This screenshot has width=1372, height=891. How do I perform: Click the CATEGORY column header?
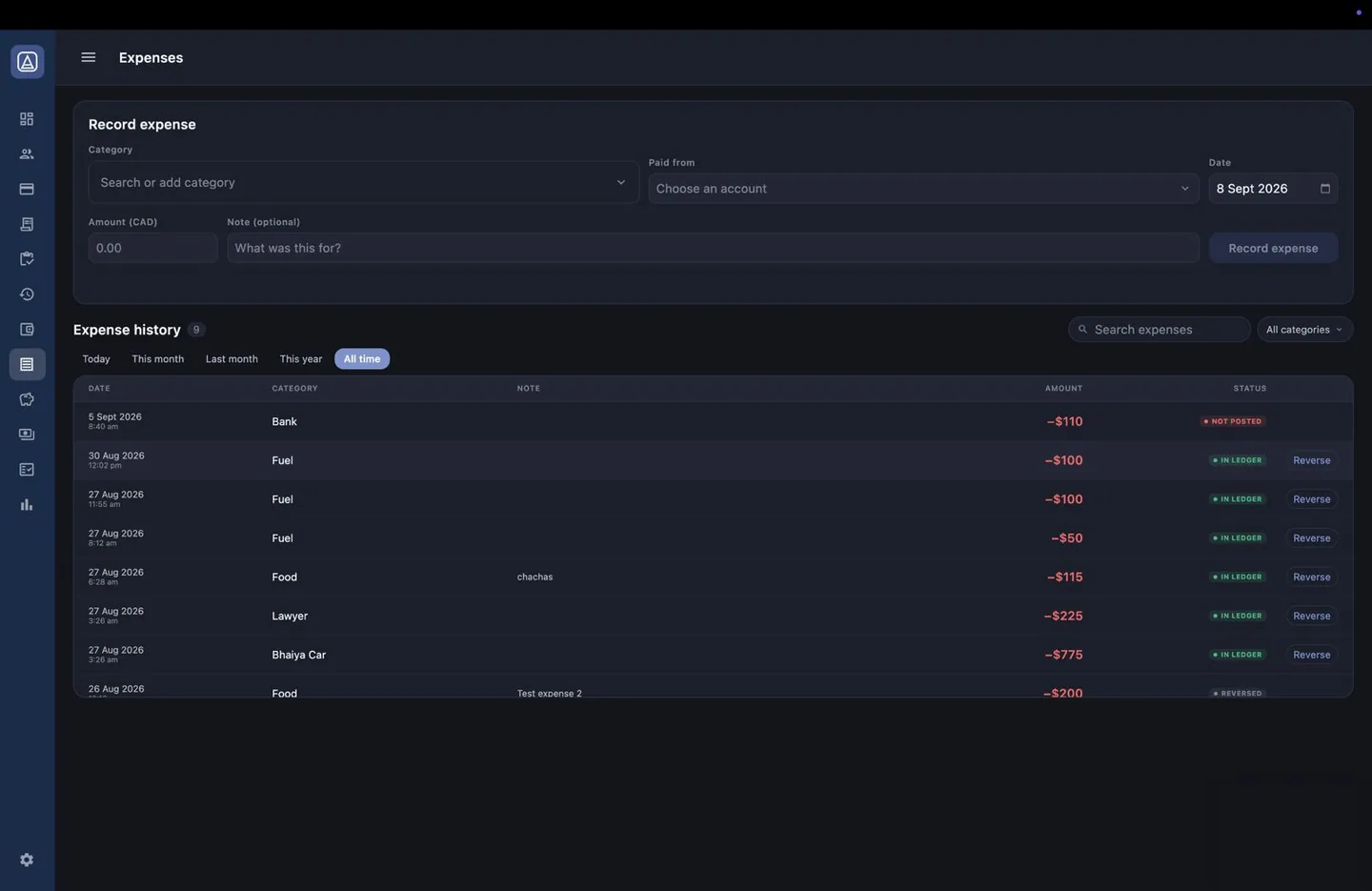pyautogui.click(x=294, y=389)
